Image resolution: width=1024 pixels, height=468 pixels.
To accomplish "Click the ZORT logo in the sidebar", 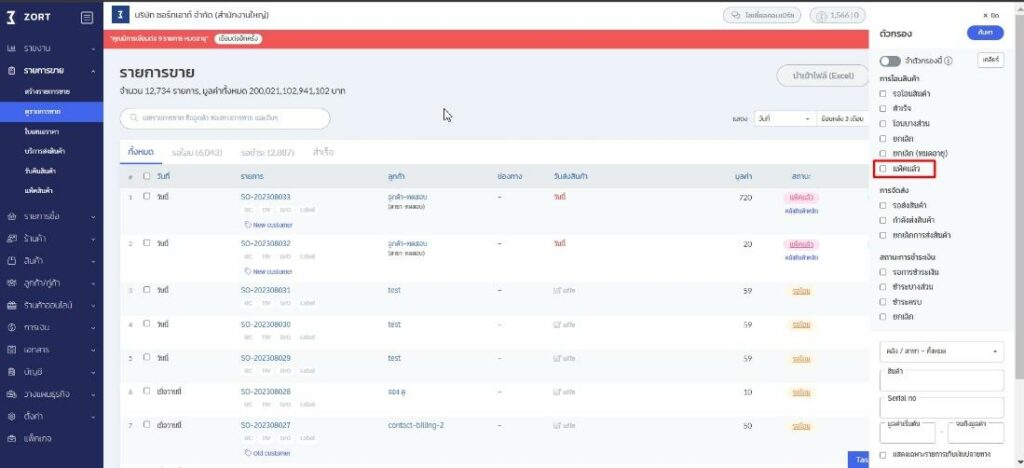I will click(28, 17).
